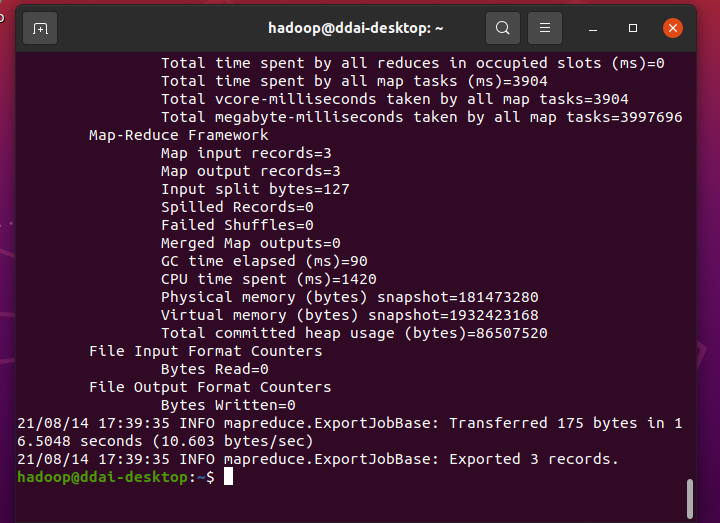Click the hadoop@ddai-desktop title bar text
Image resolution: width=720 pixels, height=523 pixels.
click(x=355, y=28)
